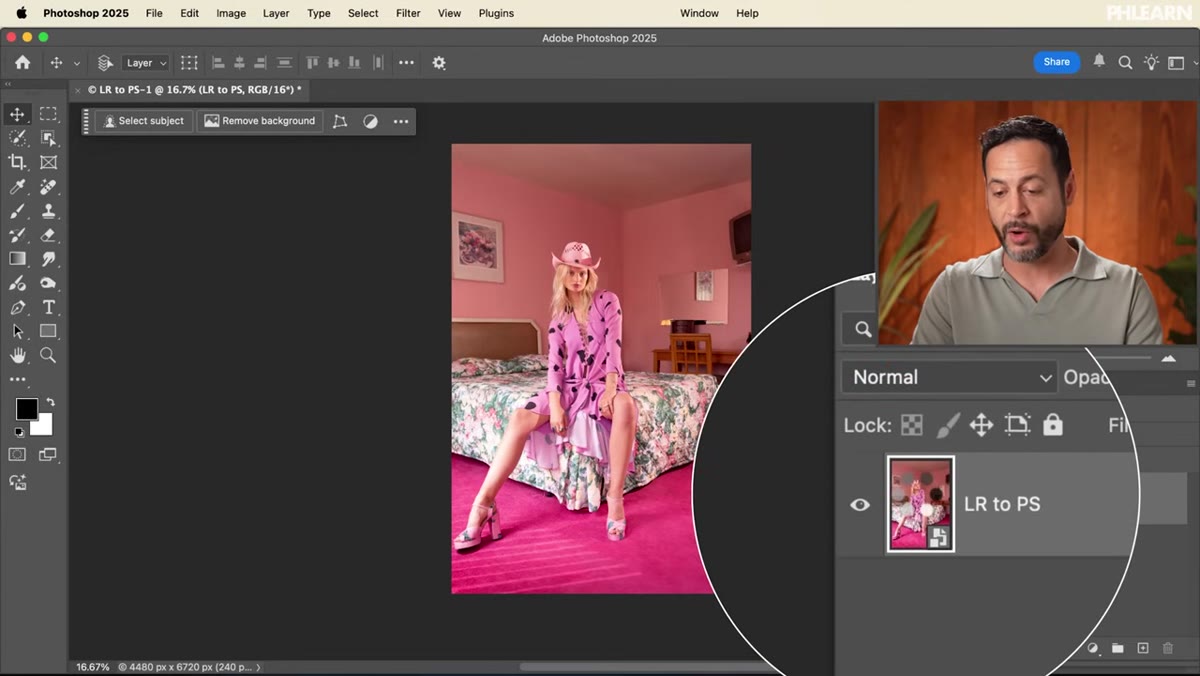
Task: Toggle lock image pixels brush icon
Action: [x=946, y=425]
